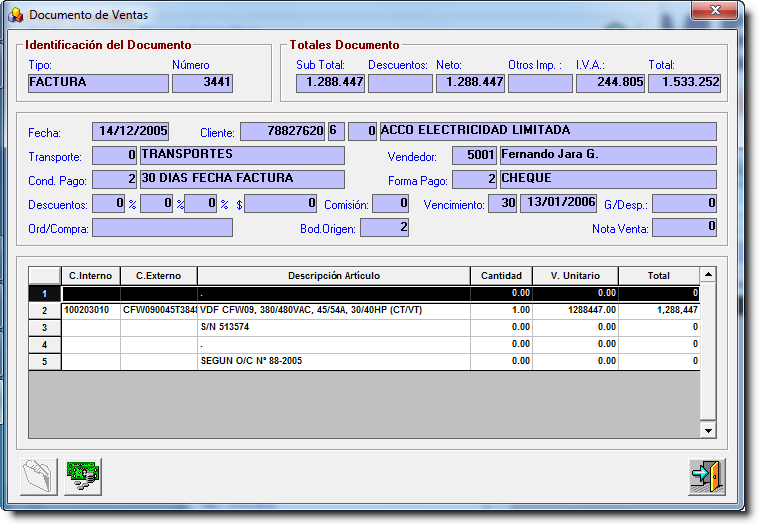Click the Transporte code field
The height and width of the screenshot is (525, 759).
coord(114,155)
